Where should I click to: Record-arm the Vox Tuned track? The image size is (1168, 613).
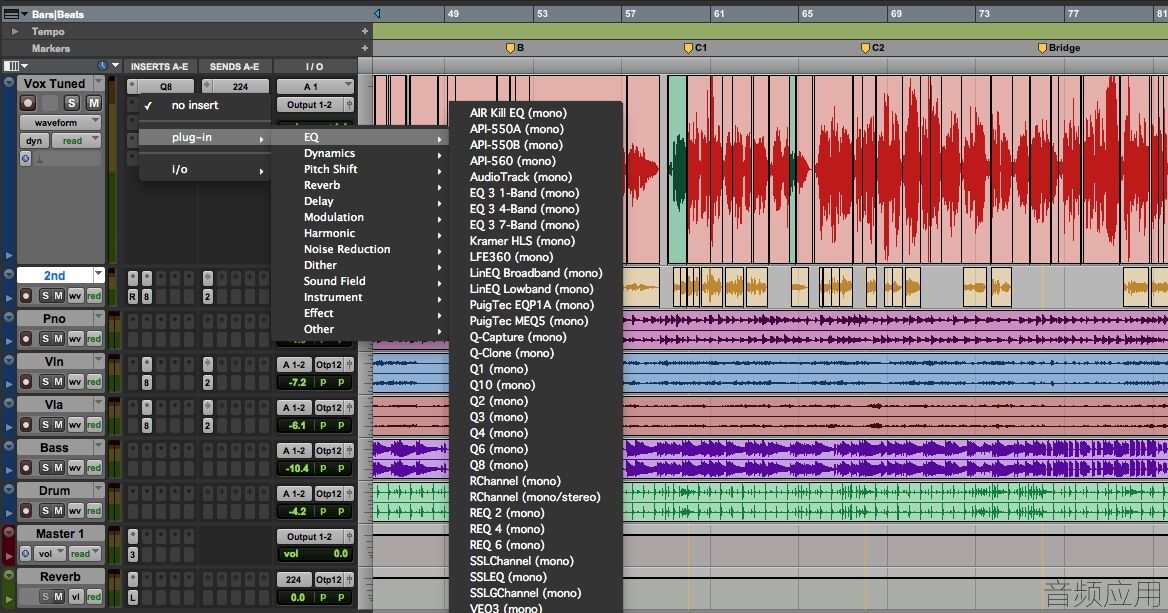[x=28, y=103]
